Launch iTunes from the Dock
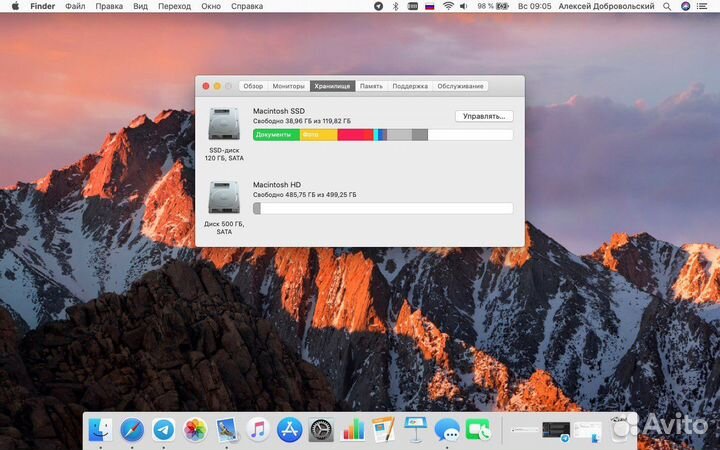Viewport: 720px width, 450px height. coord(258,430)
